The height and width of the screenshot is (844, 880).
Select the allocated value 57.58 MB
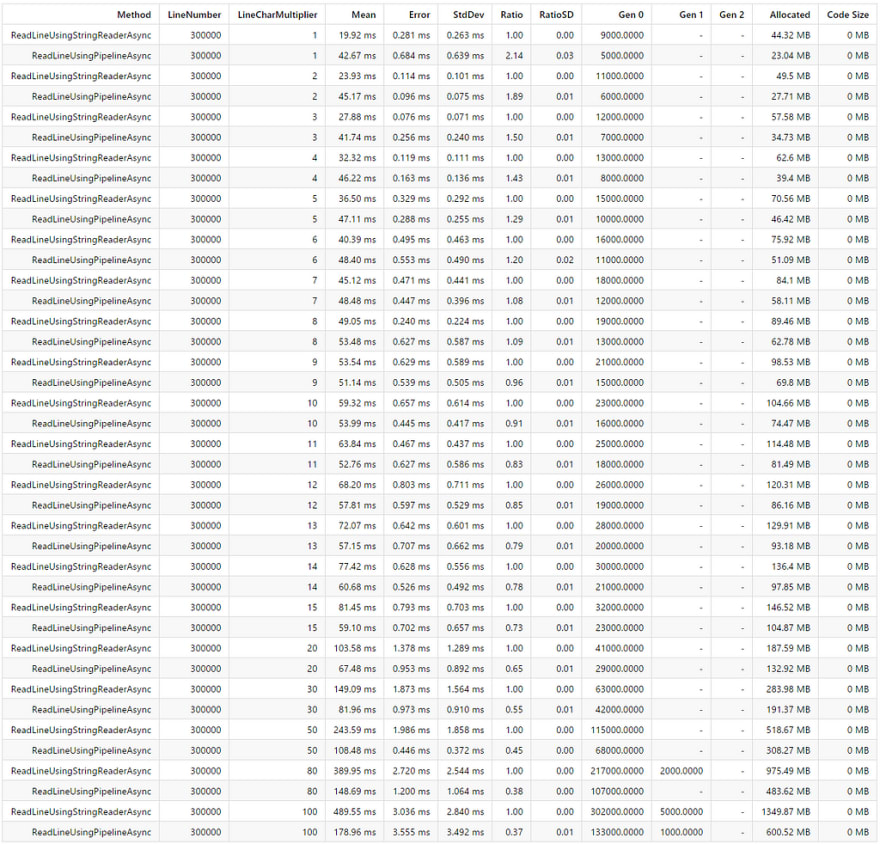[x=791, y=117]
